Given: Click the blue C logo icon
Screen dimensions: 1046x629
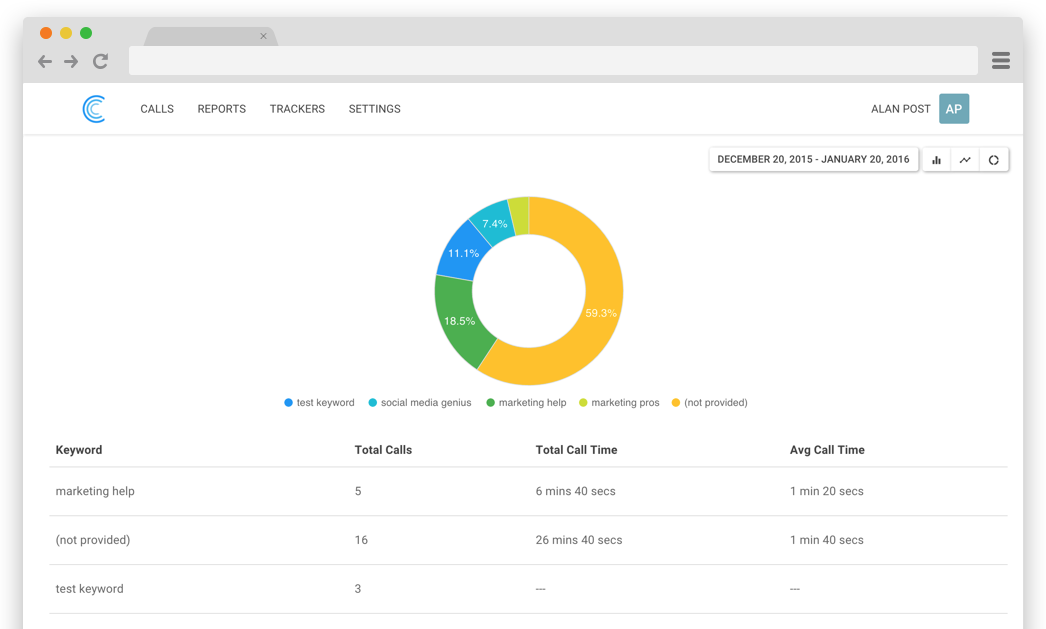Looking at the screenshot, I should click(x=94, y=109).
